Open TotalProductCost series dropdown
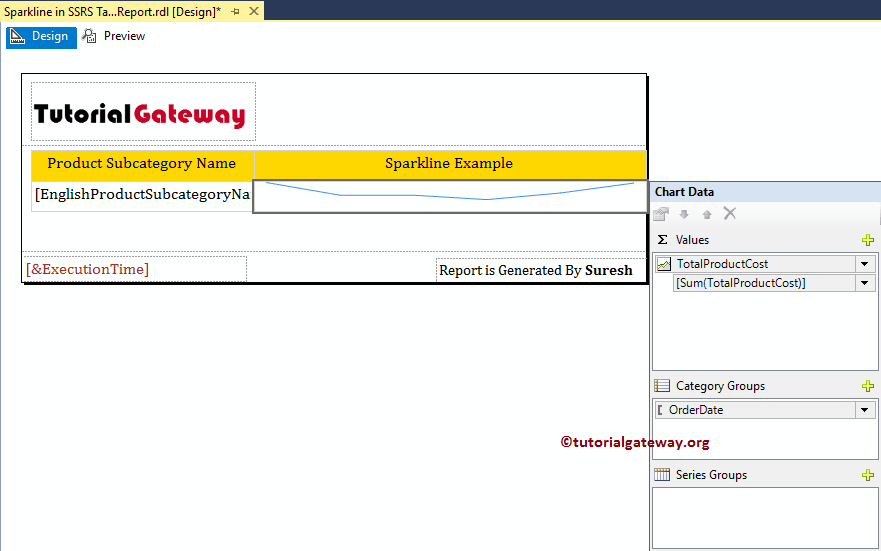This screenshot has width=881, height=551. tap(865, 264)
